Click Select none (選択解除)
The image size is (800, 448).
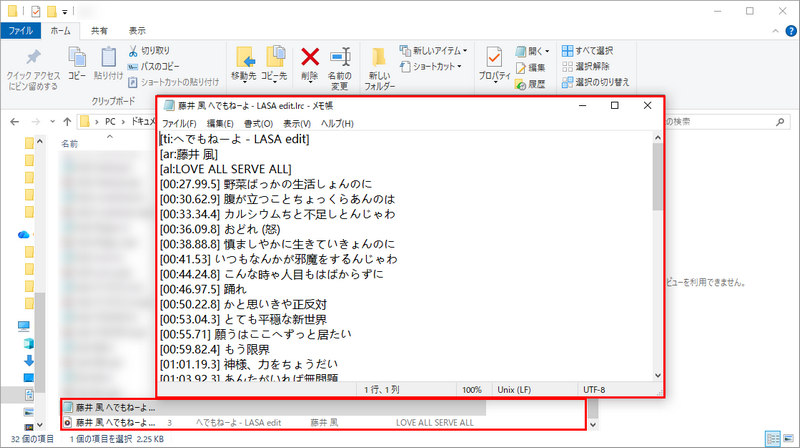coord(586,66)
